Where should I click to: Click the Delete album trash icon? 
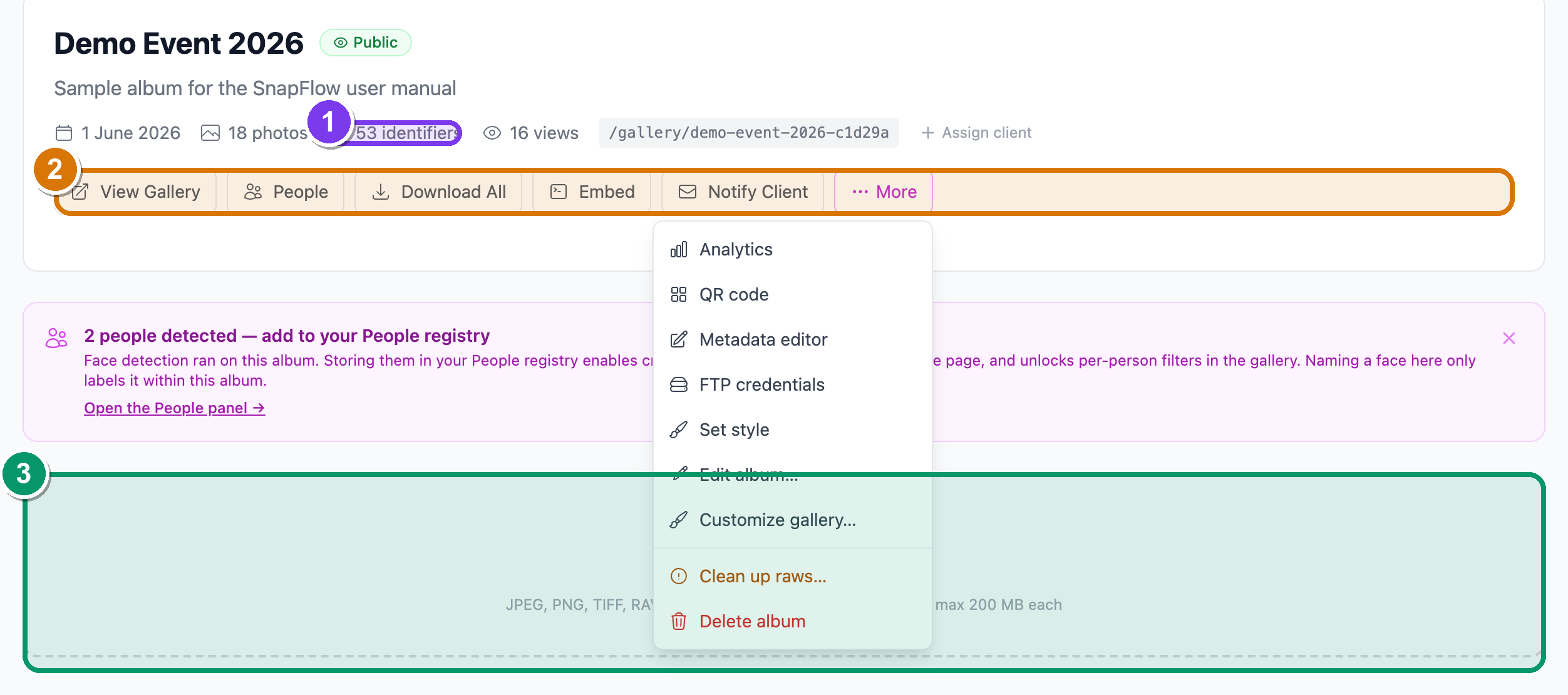pos(679,621)
